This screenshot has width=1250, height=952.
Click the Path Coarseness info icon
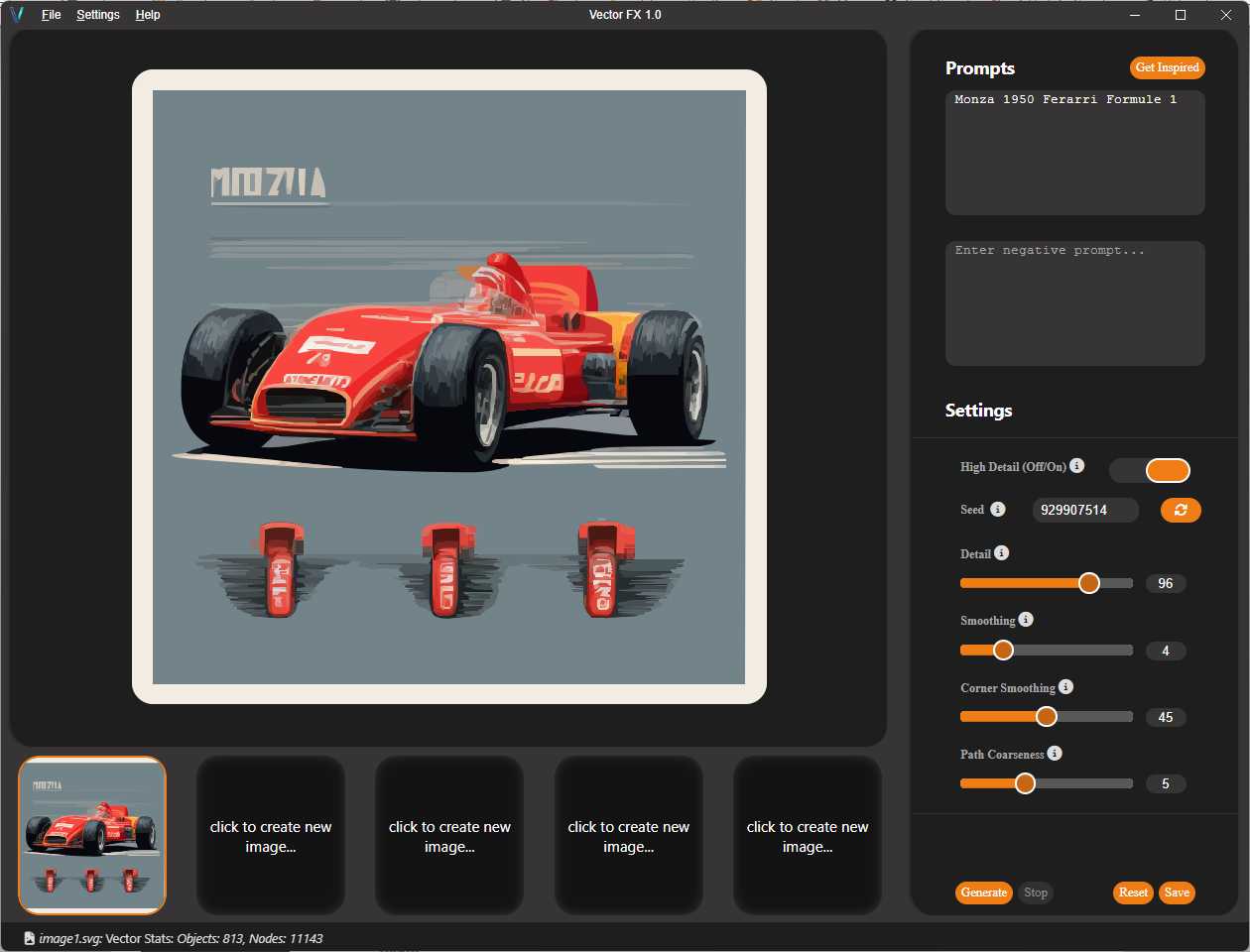1055,754
